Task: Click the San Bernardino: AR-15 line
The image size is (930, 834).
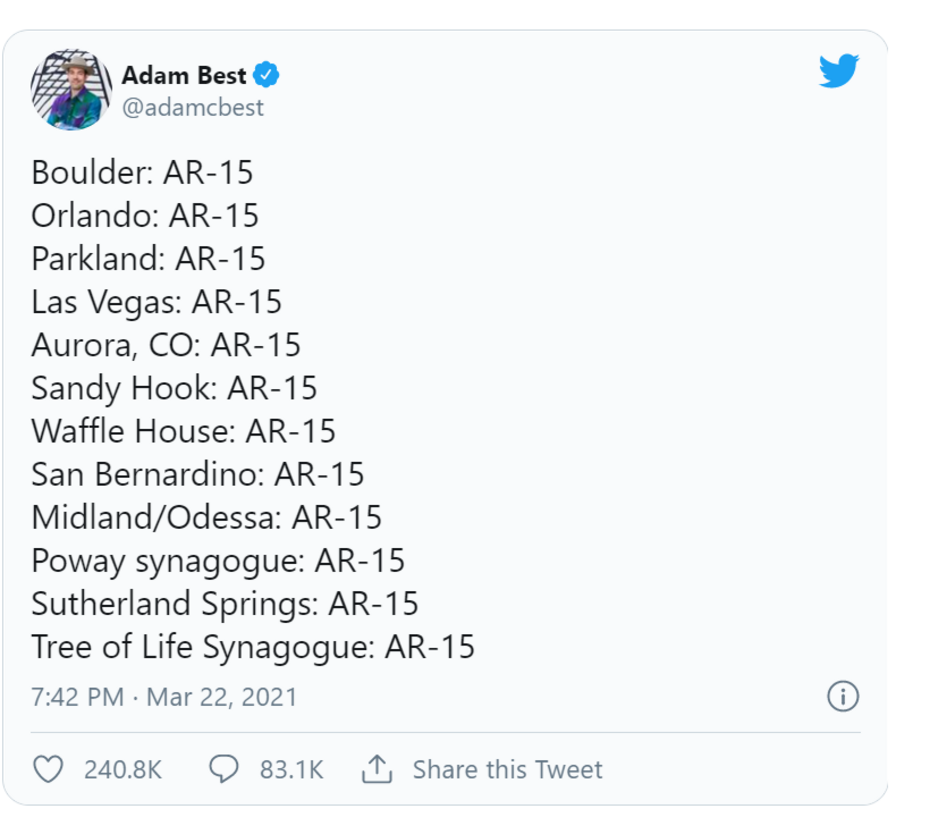Action: pyautogui.click(x=197, y=474)
